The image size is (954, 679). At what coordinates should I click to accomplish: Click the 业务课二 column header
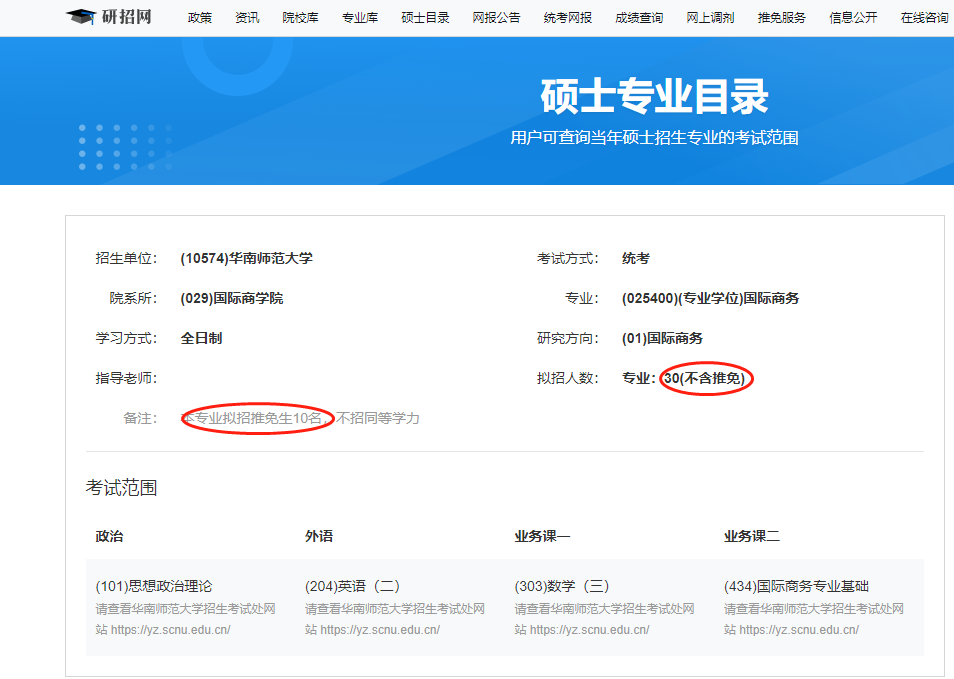751,536
